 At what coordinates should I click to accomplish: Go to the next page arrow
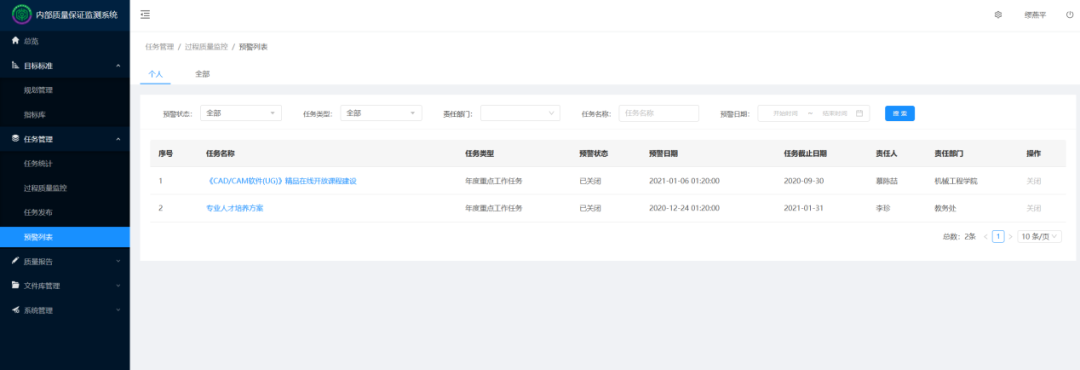[x=1010, y=236]
